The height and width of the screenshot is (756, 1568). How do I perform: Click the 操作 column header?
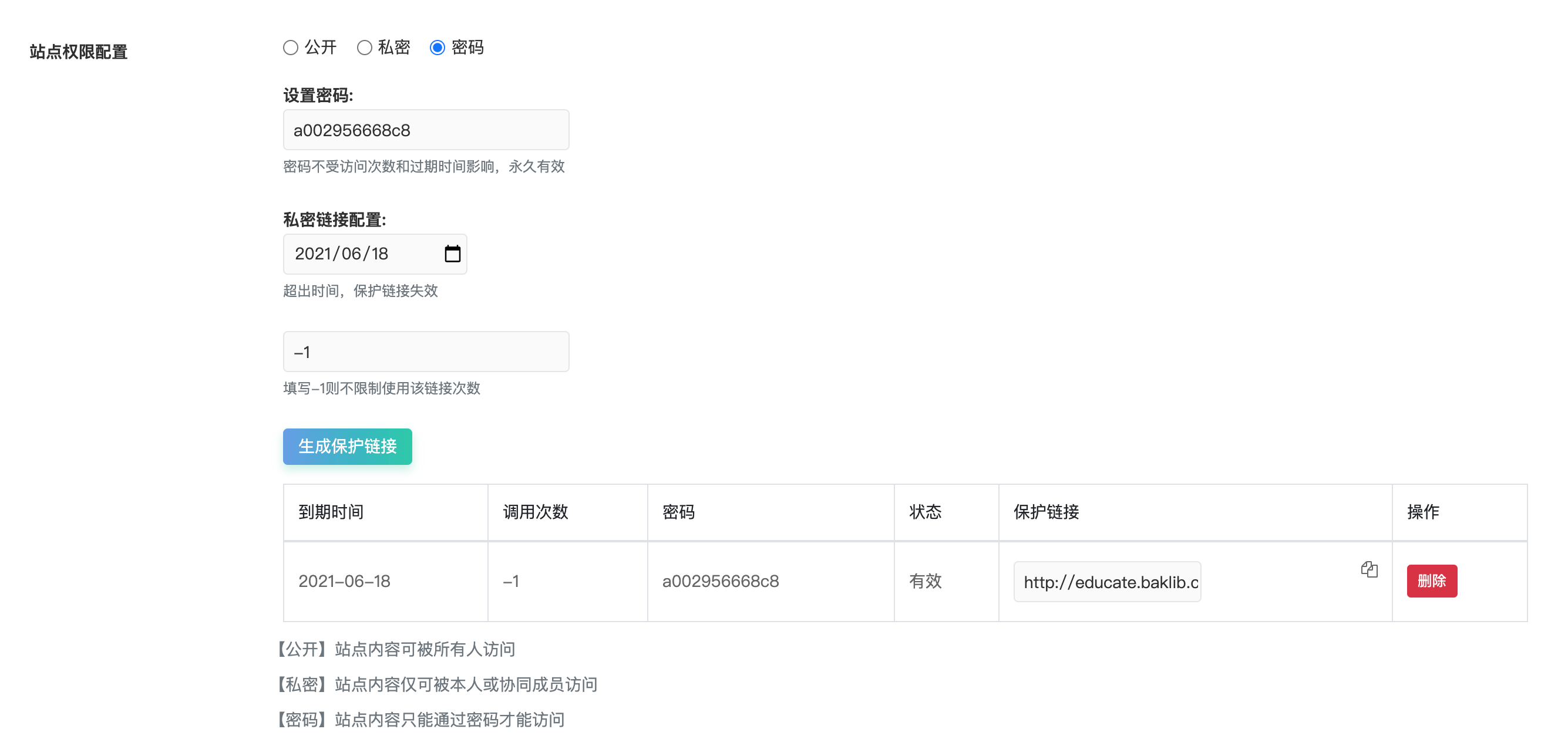pos(1422,511)
